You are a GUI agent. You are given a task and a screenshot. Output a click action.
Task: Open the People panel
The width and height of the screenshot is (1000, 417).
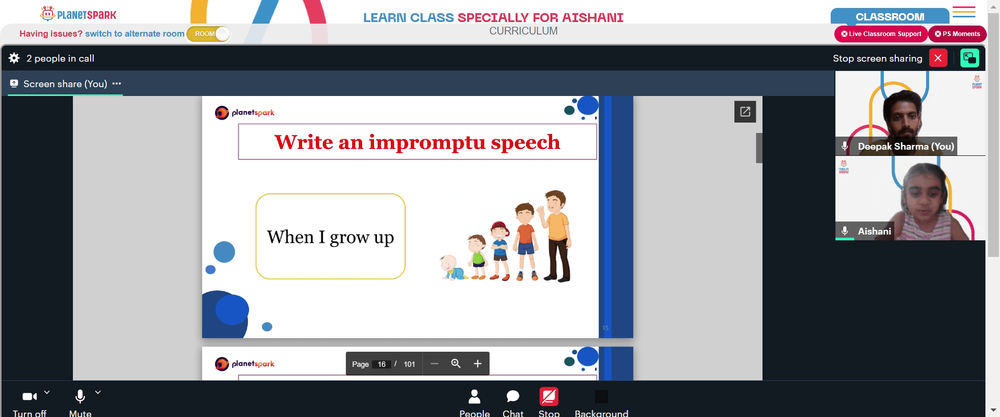(x=474, y=403)
